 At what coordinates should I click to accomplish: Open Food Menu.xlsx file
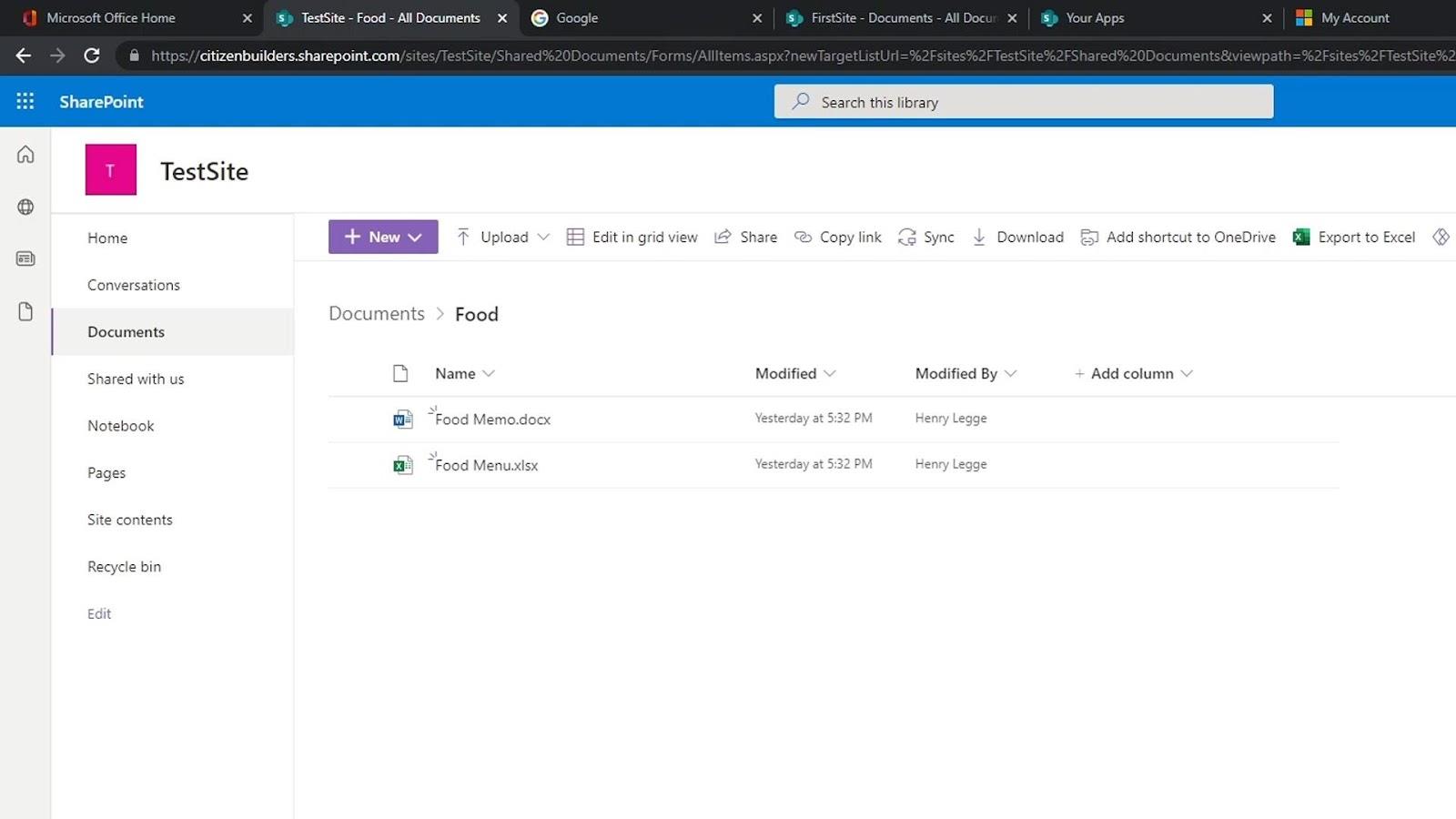click(x=487, y=465)
